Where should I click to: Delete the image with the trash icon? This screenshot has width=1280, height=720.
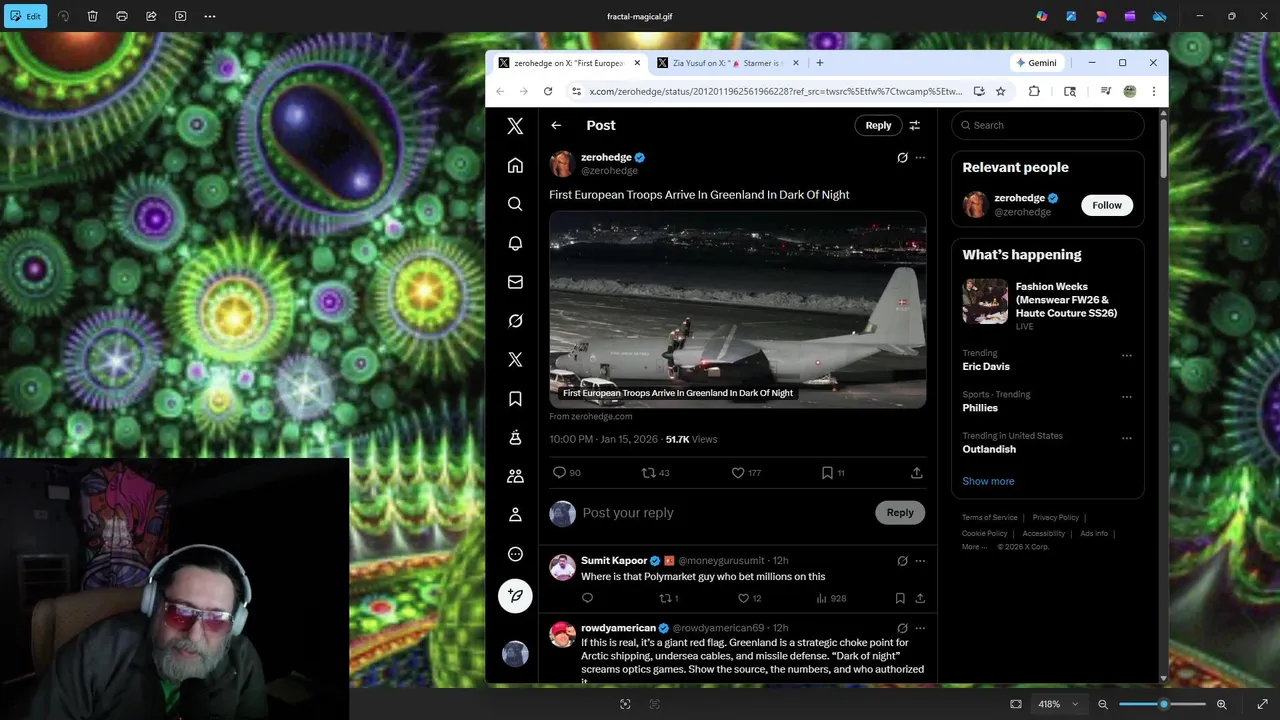92,16
